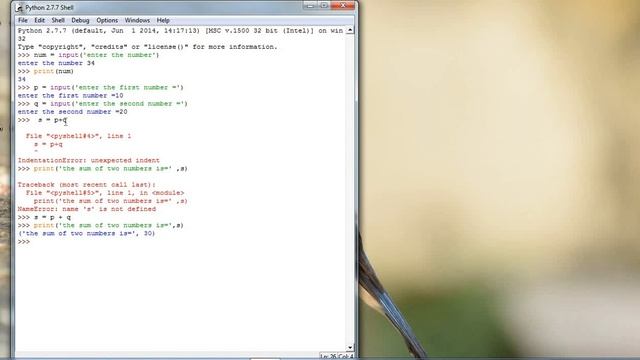Screen dimensions: 640x360
Task: Click the Col indicator in the status bar
Action: (346, 356)
